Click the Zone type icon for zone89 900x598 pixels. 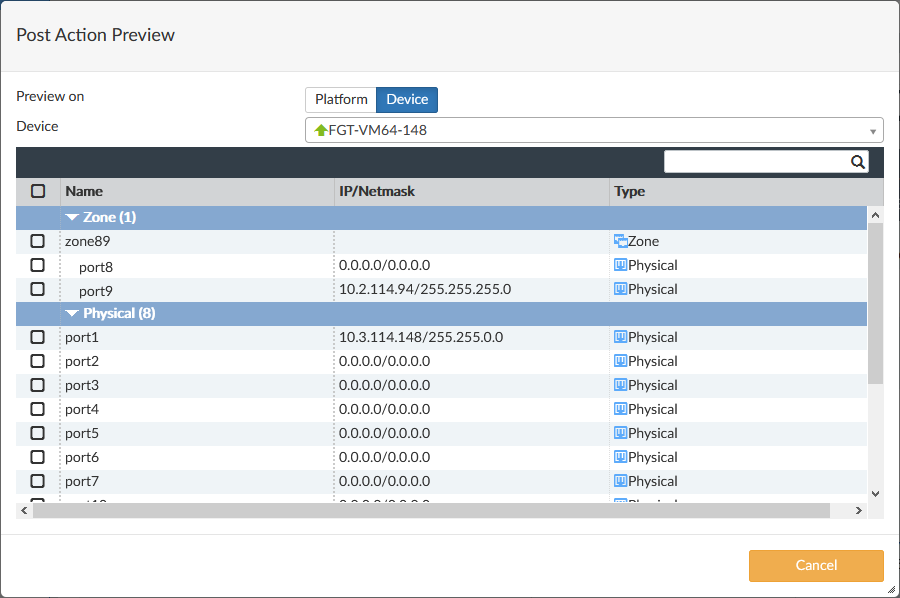pyautogui.click(x=620, y=241)
